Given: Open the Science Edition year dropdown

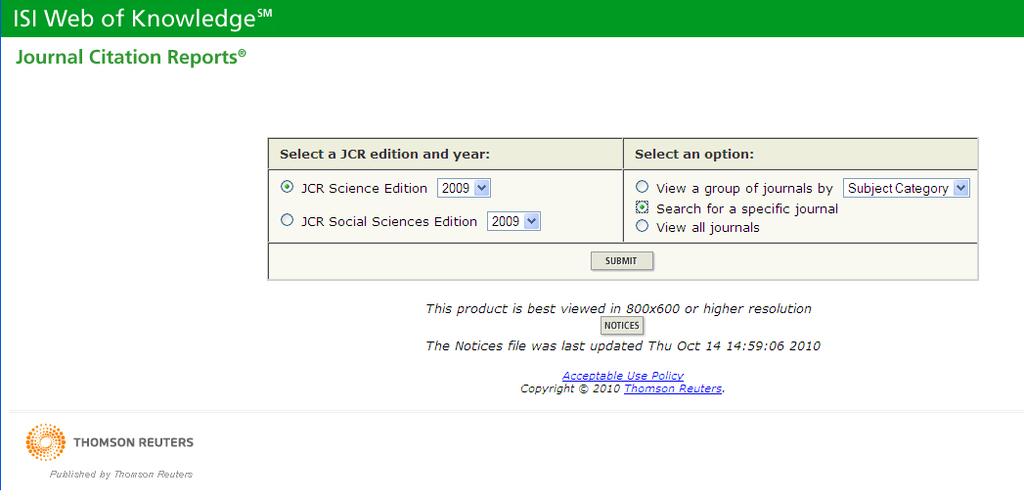Looking at the screenshot, I should (x=464, y=188).
